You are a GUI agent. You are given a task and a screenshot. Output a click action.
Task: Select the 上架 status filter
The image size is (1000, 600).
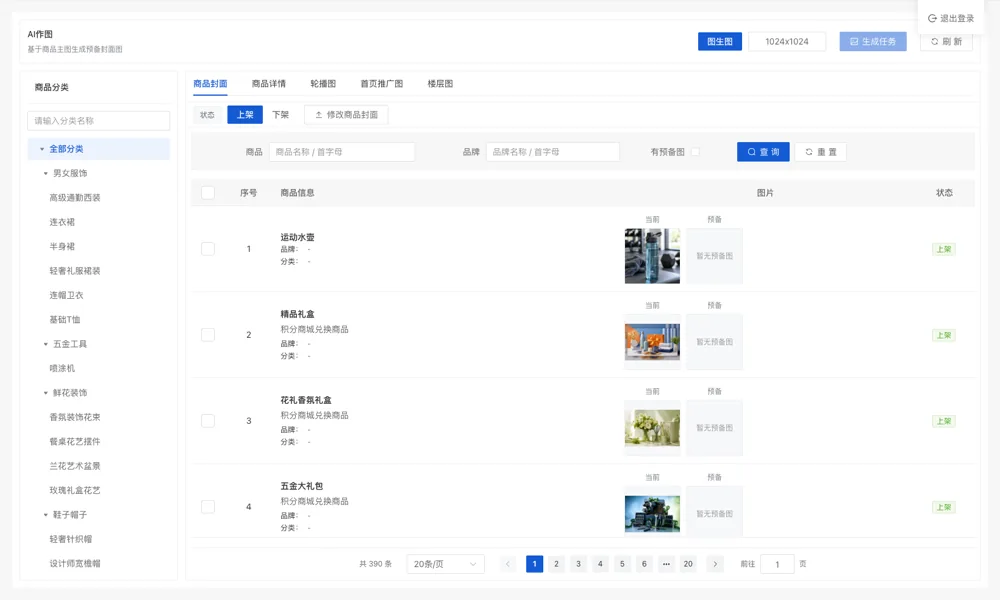(x=245, y=115)
